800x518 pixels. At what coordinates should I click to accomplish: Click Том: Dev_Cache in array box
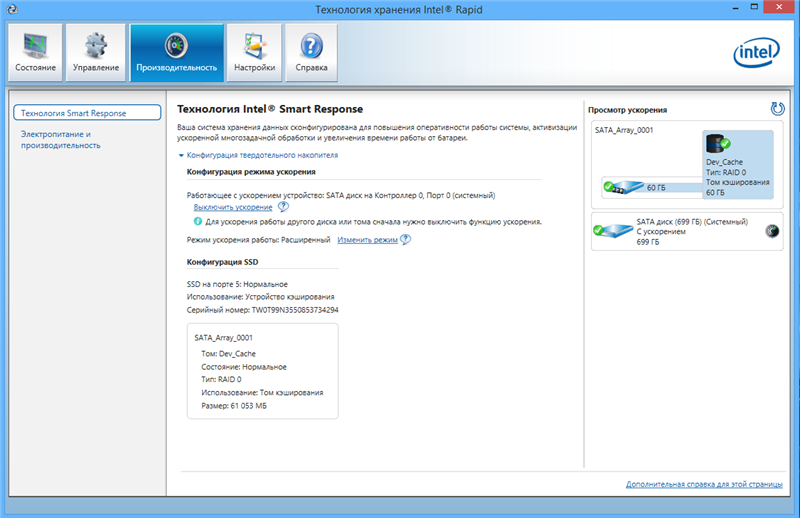pos(229,354)
